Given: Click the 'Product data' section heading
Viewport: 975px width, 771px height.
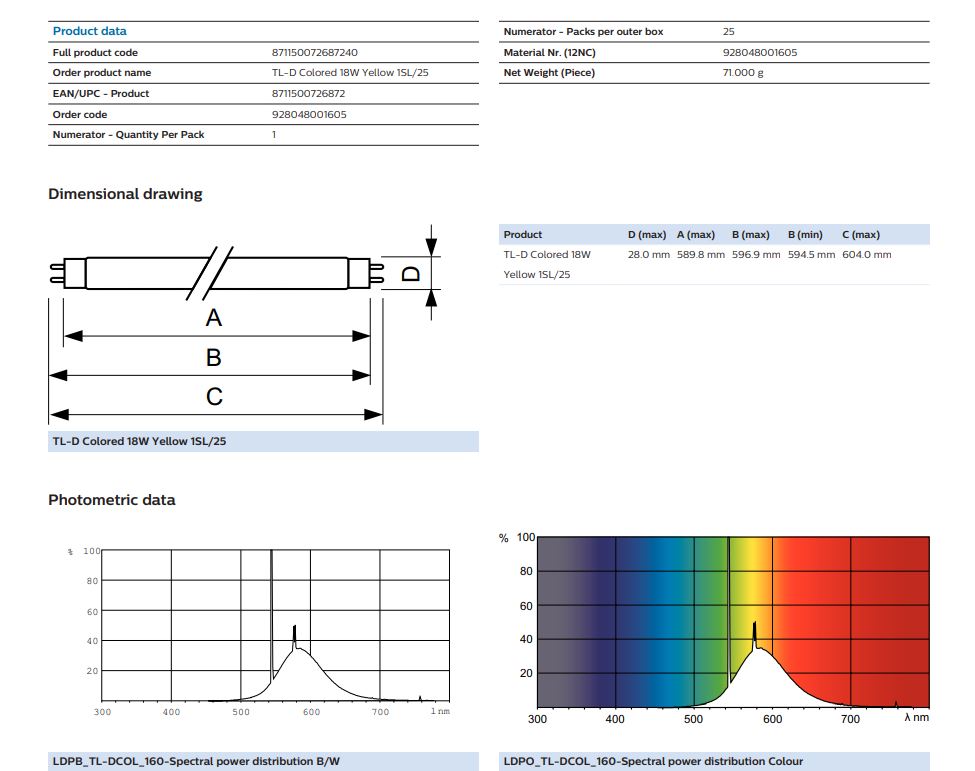Looking at the screenshot, I should point(90,31).
